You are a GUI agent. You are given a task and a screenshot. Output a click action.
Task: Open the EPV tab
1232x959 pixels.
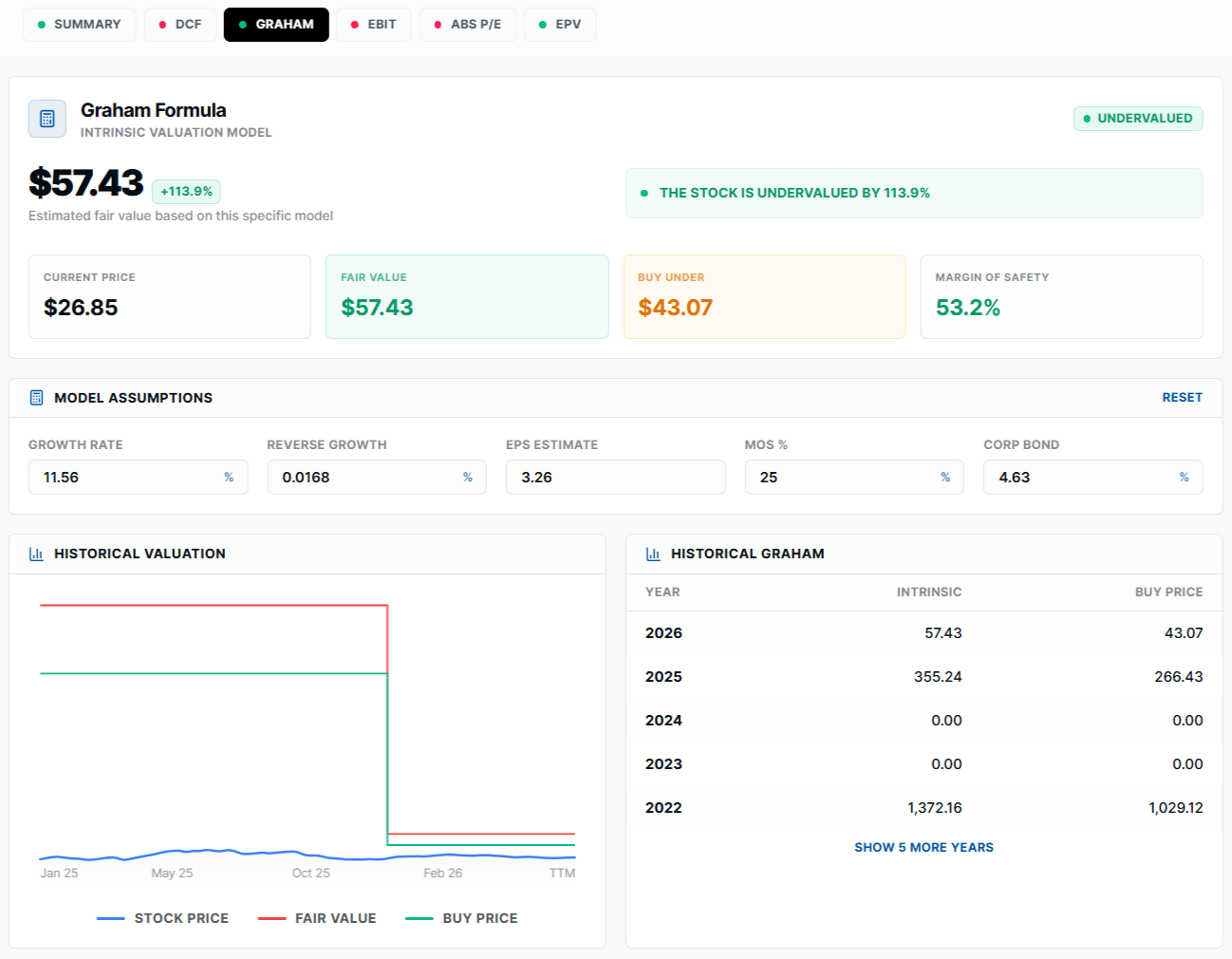(560, 25)
